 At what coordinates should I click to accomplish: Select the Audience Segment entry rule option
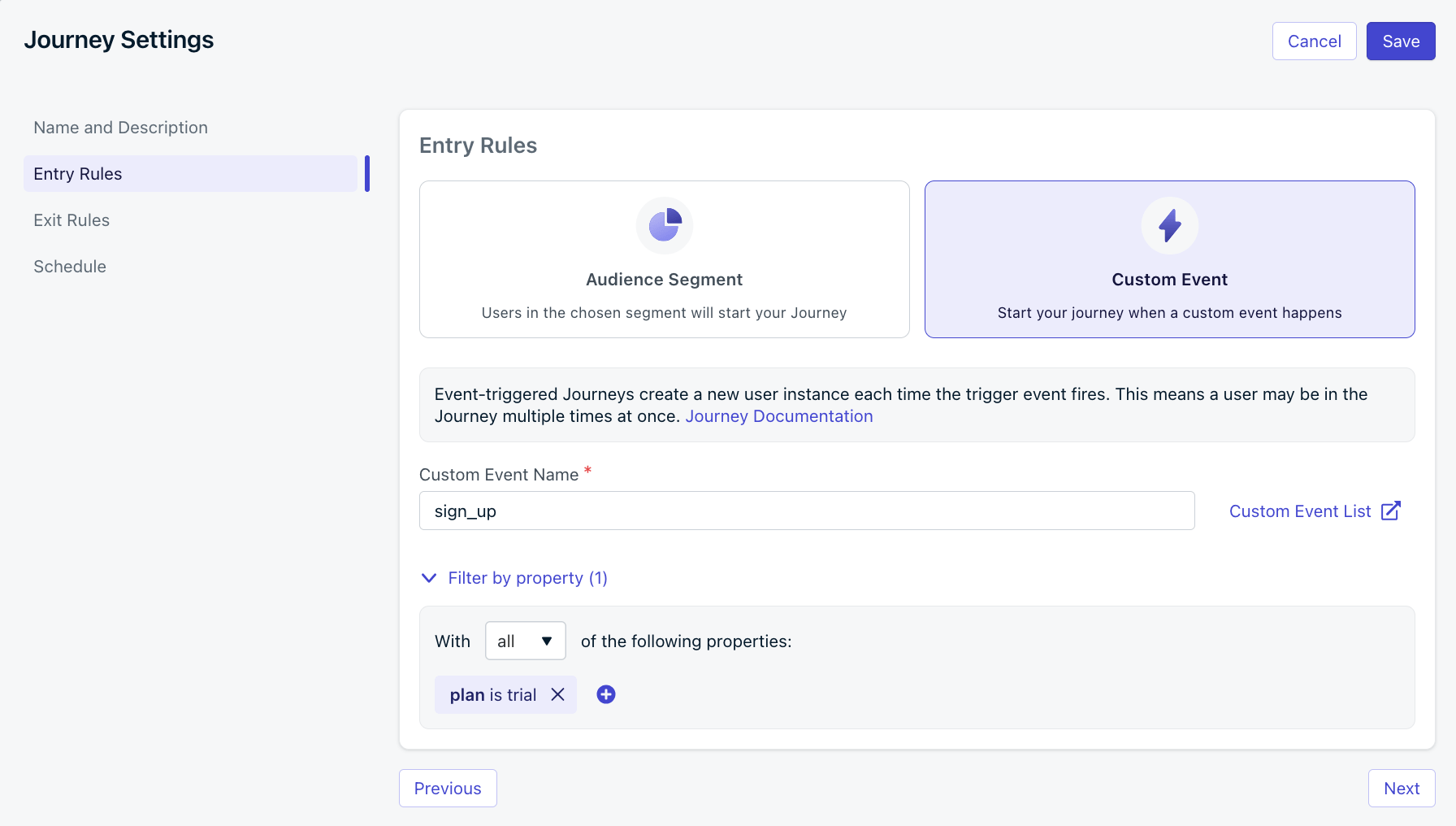(664, 259)
